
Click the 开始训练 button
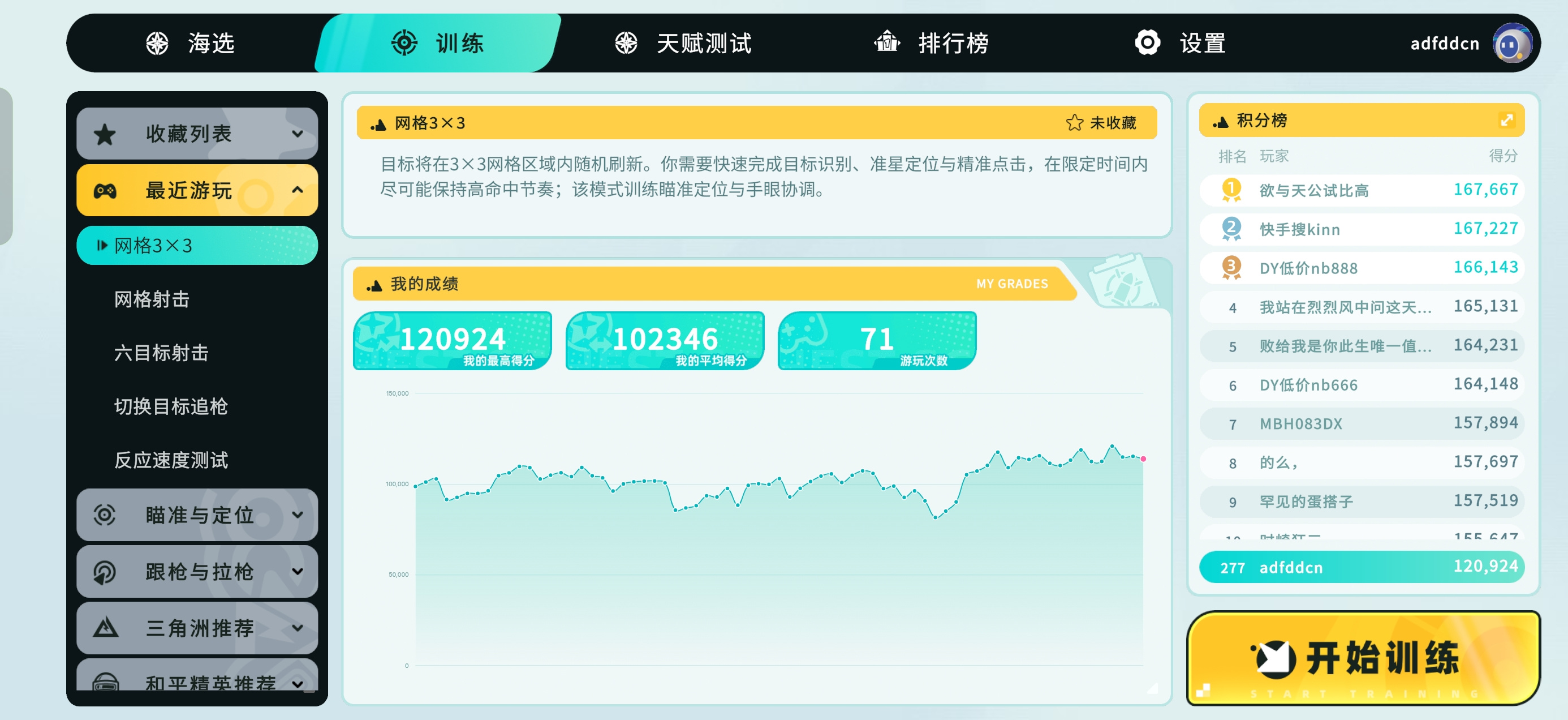1363,658
